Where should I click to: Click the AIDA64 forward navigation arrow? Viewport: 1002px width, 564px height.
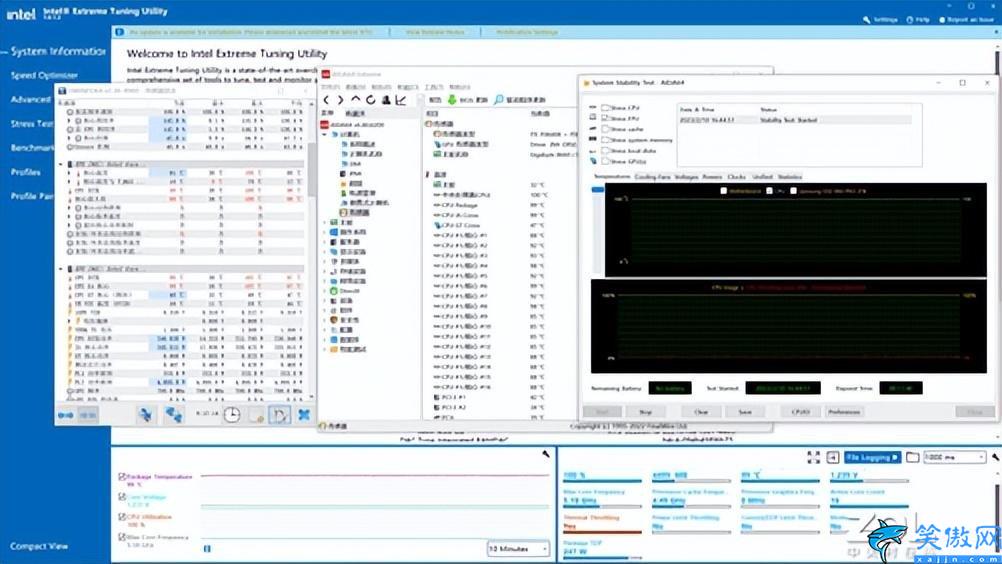[341, 100]
